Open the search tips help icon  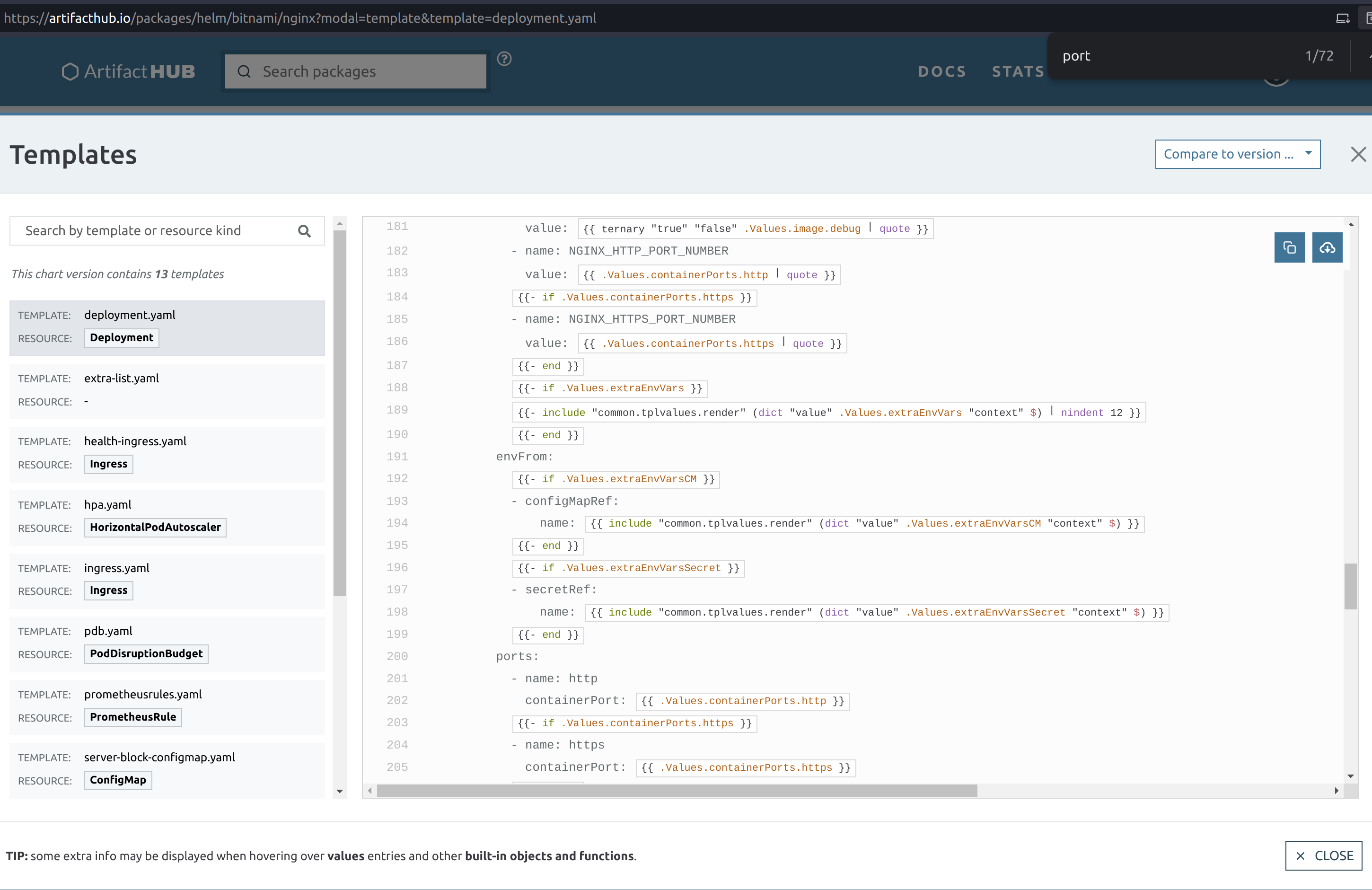point(504,59)
